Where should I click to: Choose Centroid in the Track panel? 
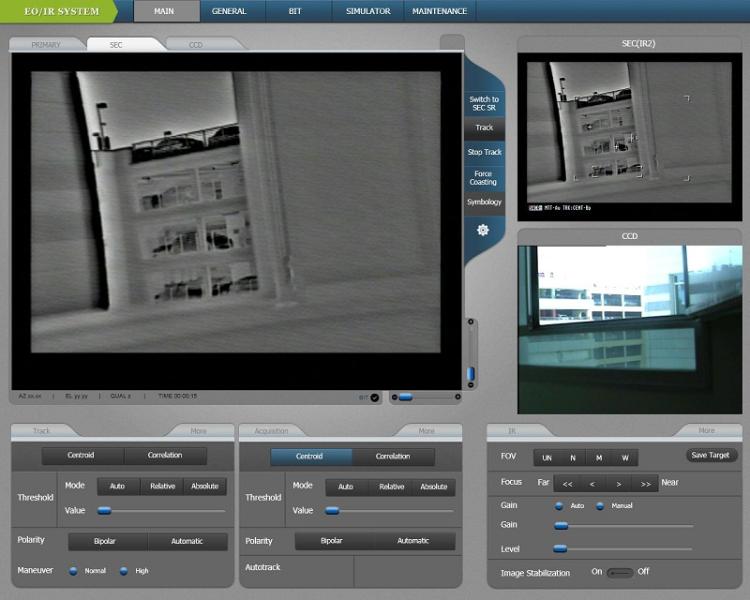(x=83, y=456)
